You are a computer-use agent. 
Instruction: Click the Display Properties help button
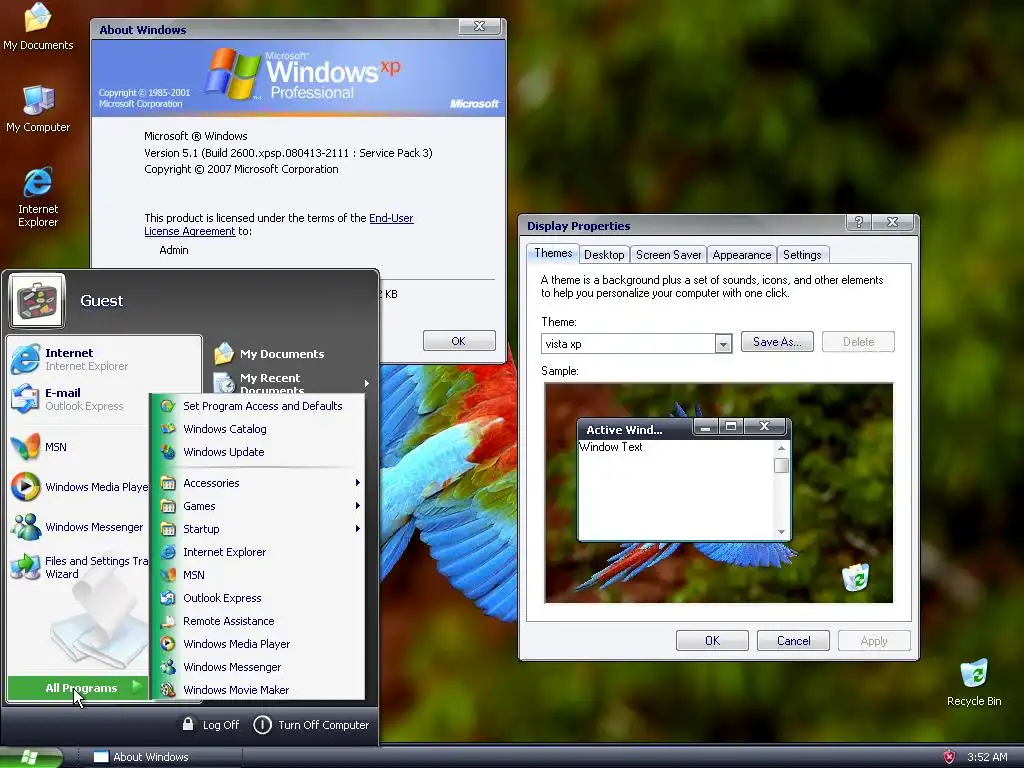pos(859,222)
